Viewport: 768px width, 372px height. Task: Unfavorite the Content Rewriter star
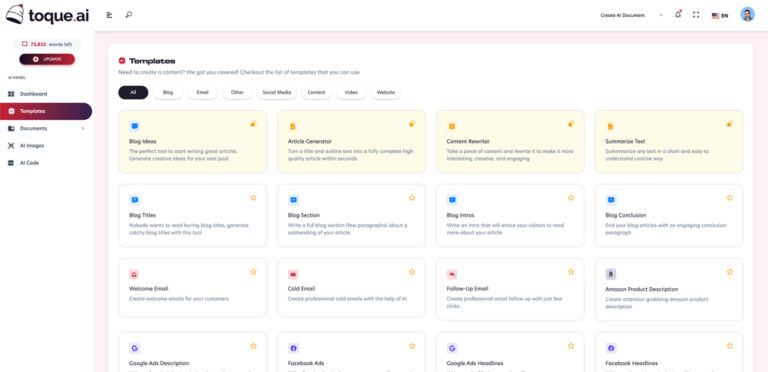[x=571, y=124]
